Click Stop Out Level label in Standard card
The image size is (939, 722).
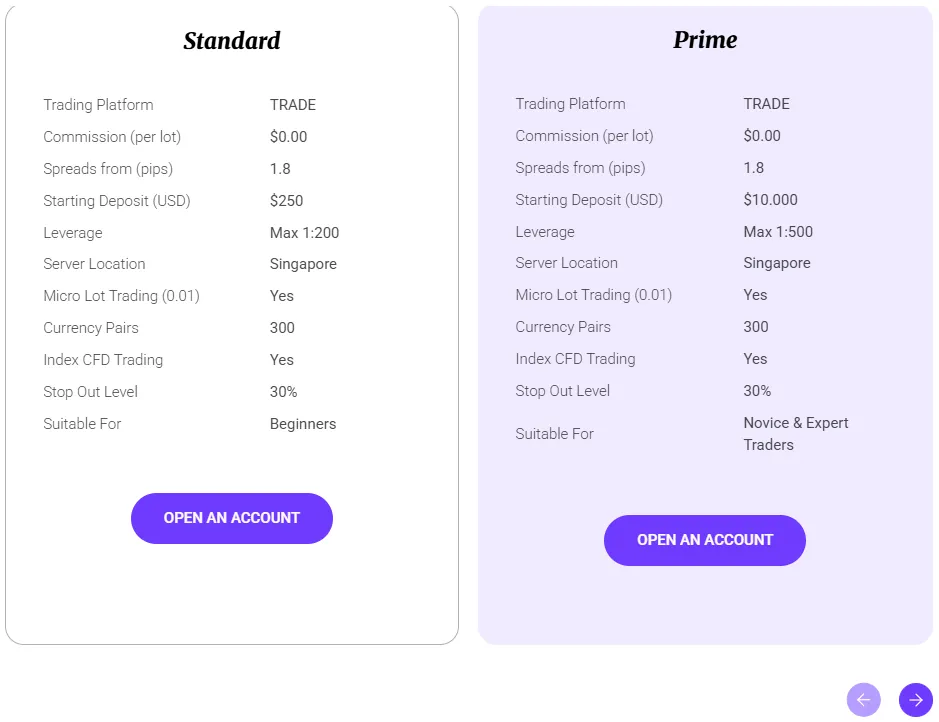tap(90, 392)
